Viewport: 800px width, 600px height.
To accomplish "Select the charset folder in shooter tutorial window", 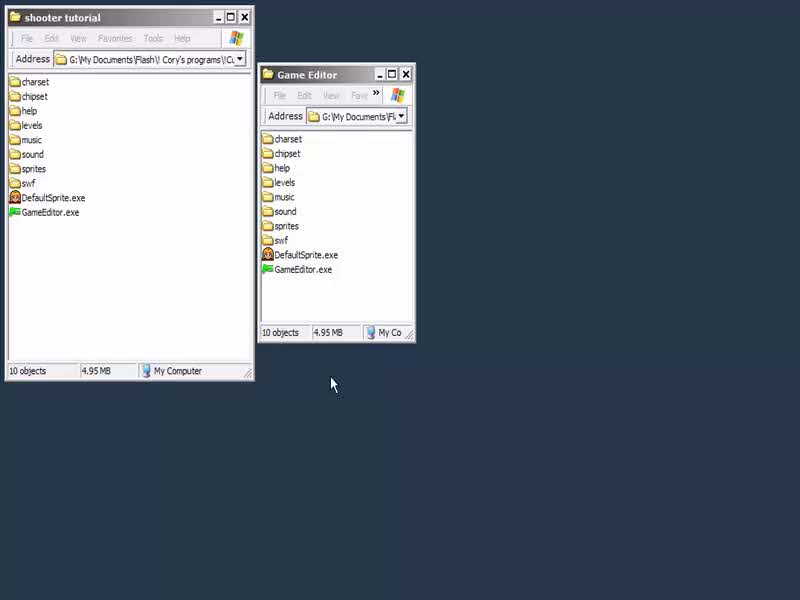I will click(34, 82).
